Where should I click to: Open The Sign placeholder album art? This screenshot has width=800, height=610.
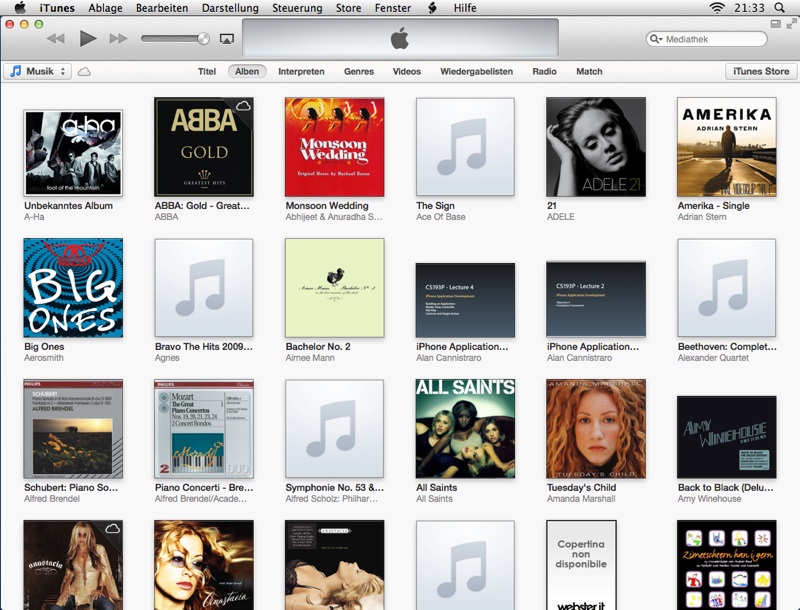[x=465, y=147]
